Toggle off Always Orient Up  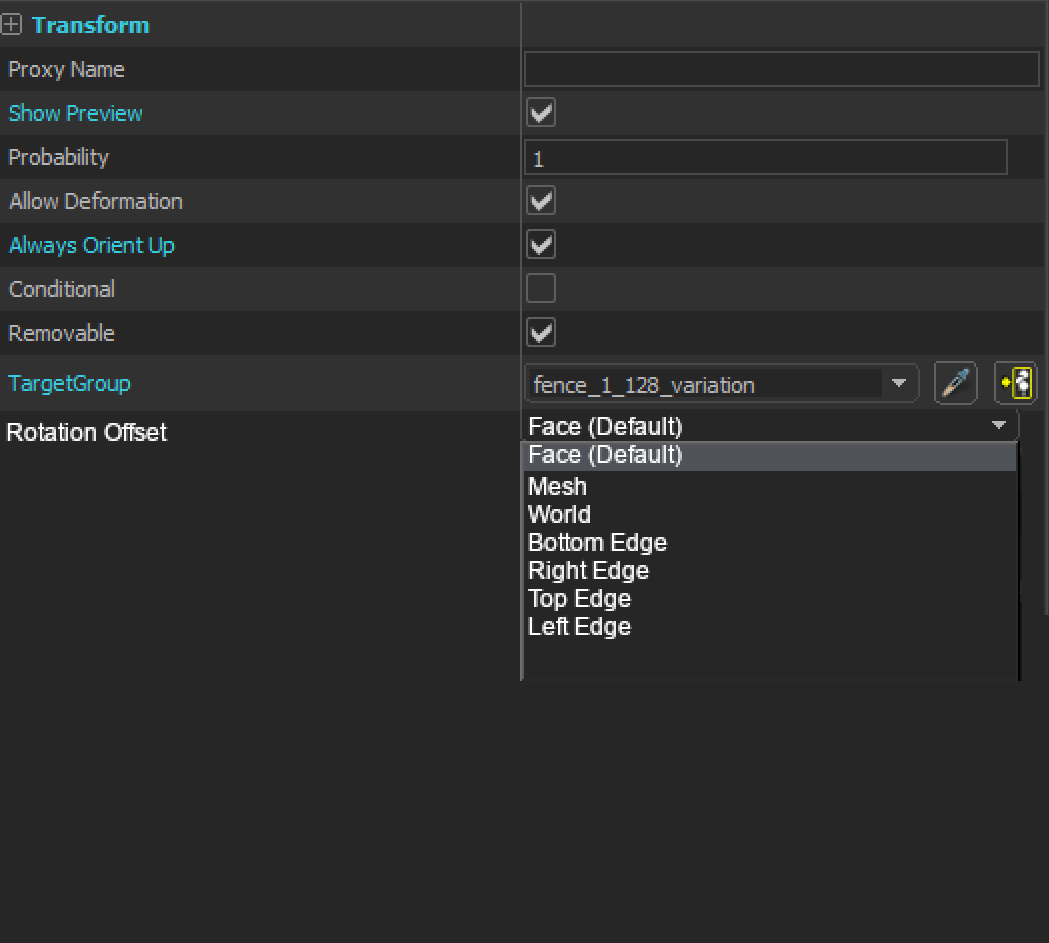point(540,244)
